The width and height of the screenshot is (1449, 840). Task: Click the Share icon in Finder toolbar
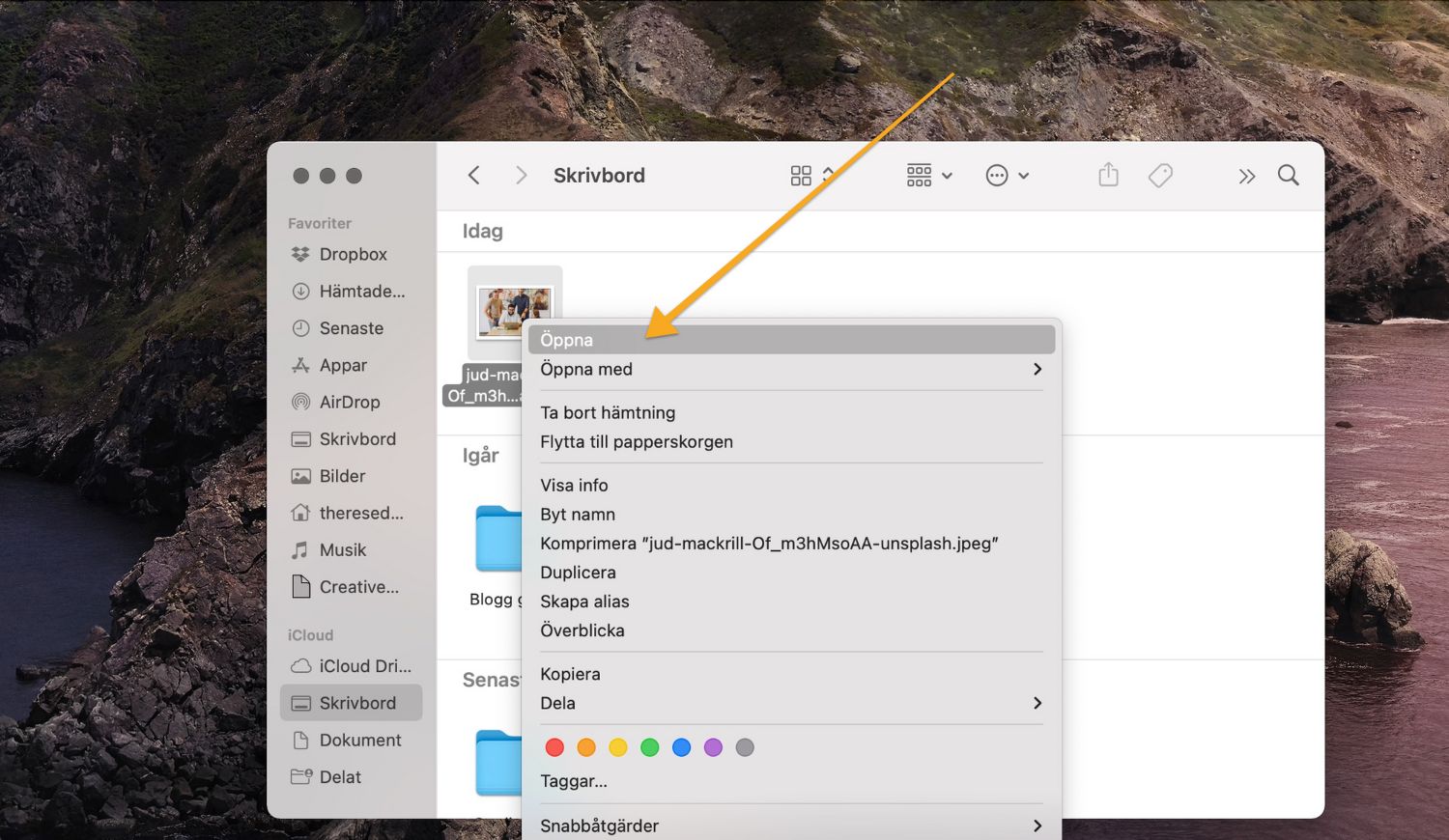1108,175
